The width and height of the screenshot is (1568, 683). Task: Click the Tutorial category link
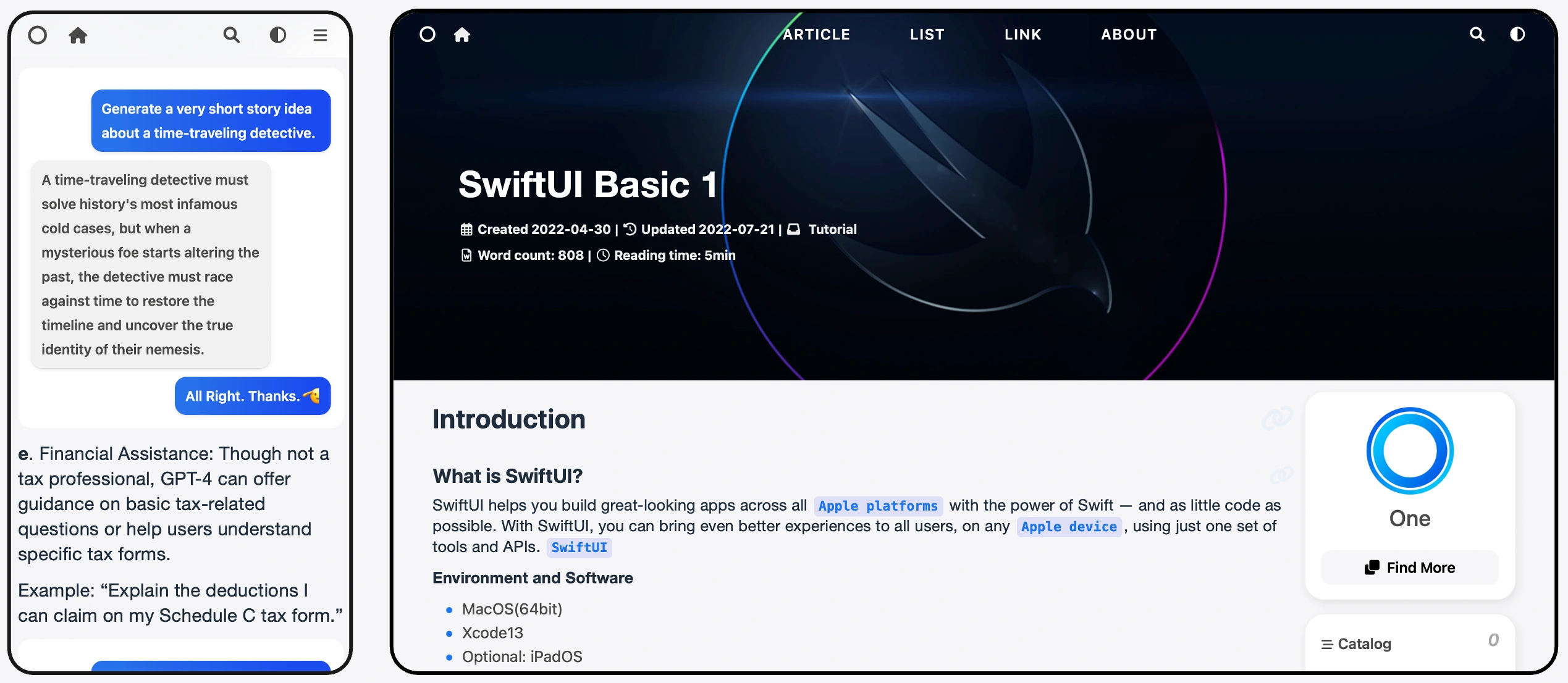(x=832, y=230)
